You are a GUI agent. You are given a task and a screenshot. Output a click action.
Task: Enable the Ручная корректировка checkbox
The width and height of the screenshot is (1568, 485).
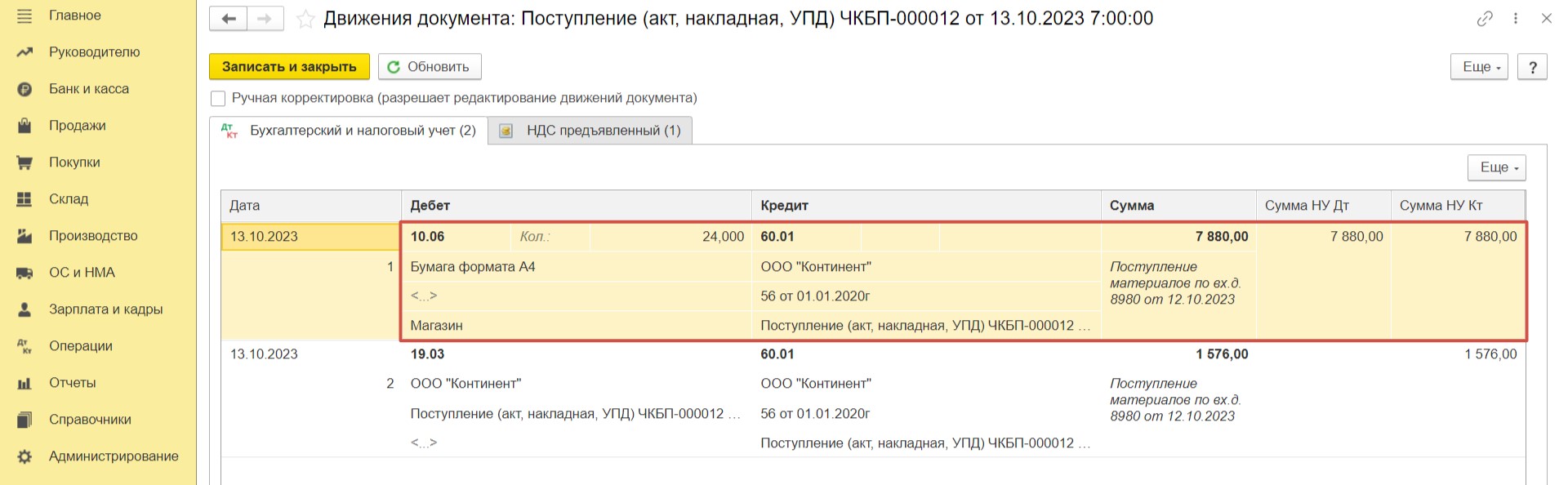tap(218, 99)
